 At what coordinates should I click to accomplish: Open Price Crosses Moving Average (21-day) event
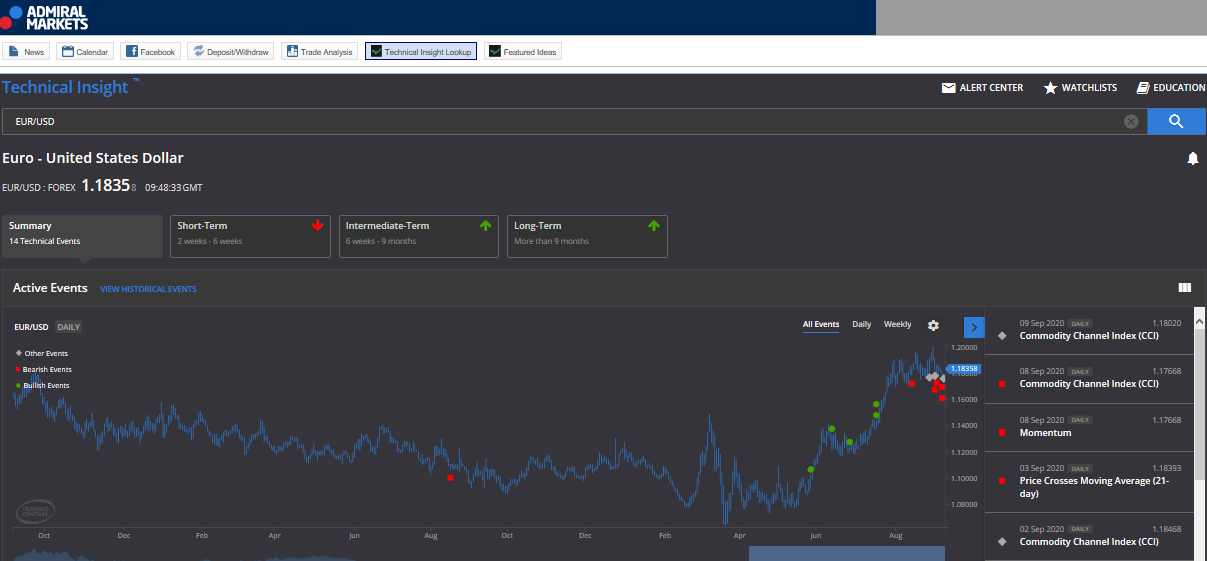tap(1089, 482)
